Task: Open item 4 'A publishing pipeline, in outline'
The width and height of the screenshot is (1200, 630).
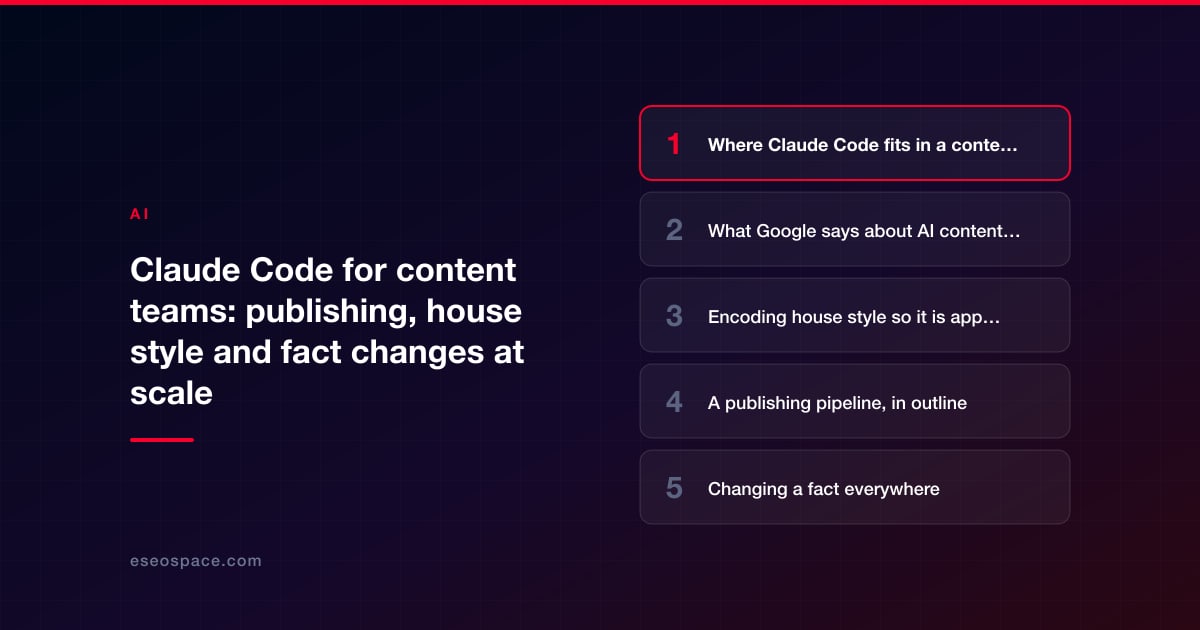Action: point(855,401)
